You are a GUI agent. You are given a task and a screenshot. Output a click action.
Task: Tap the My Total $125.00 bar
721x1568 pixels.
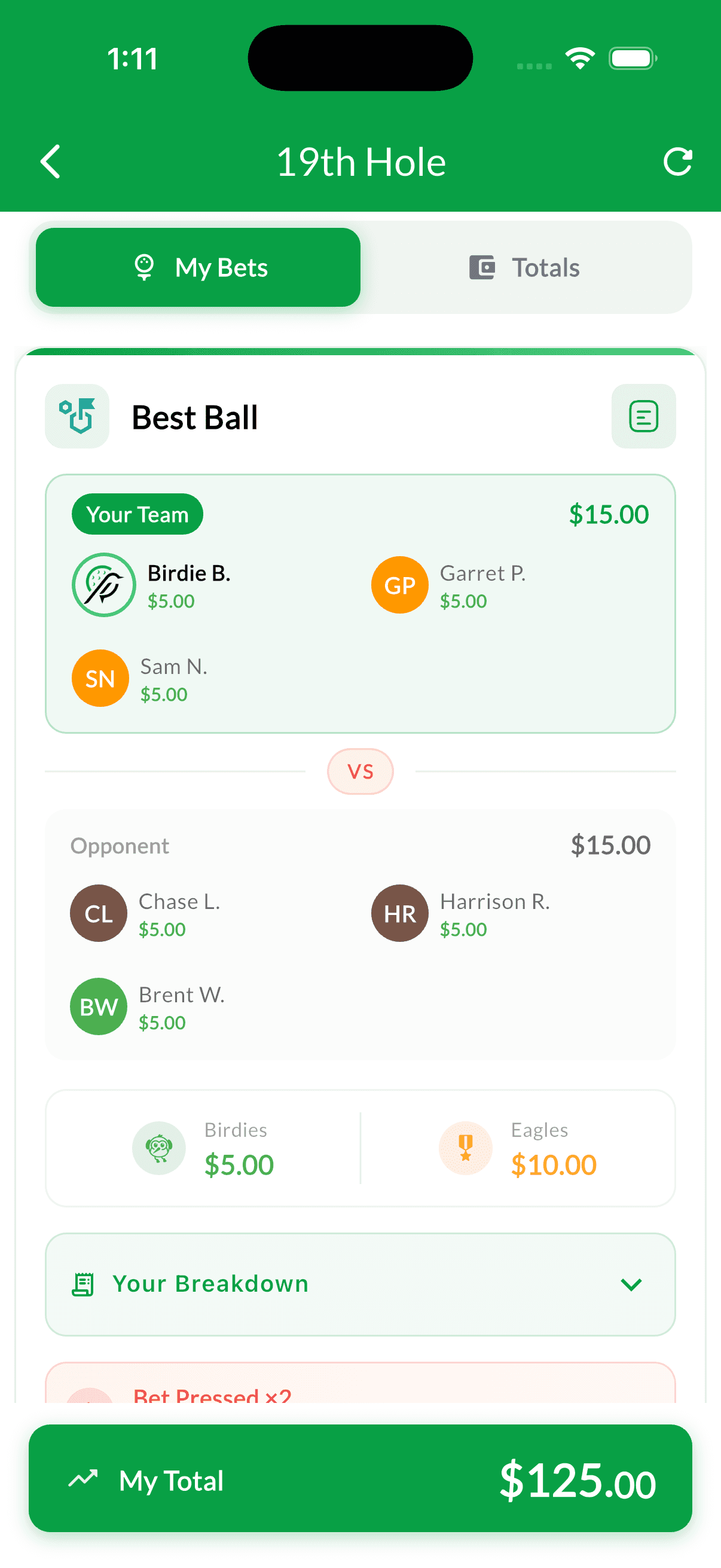click(x=360, y=1478)
